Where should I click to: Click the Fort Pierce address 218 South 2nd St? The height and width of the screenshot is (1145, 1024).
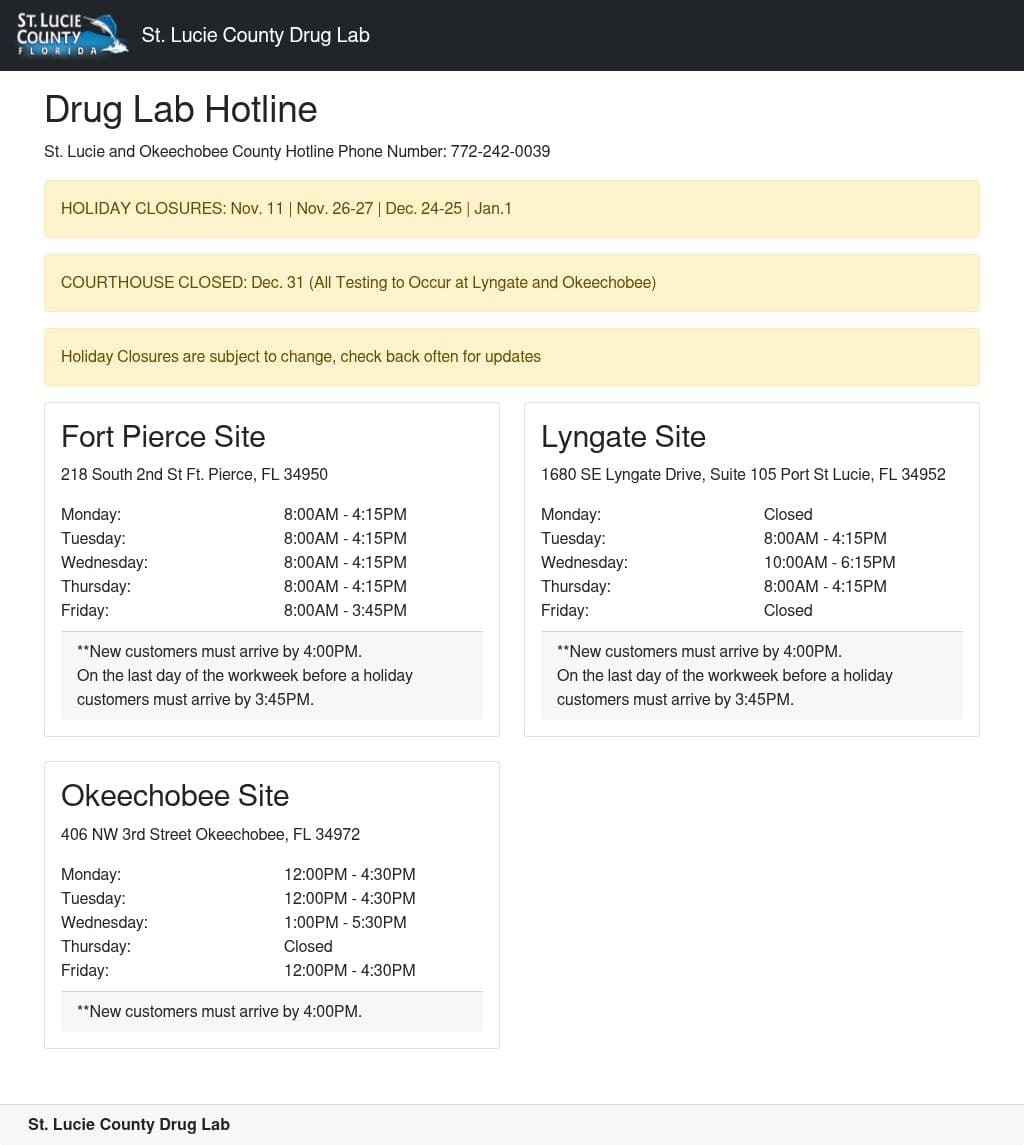click(x=194, y=475)
